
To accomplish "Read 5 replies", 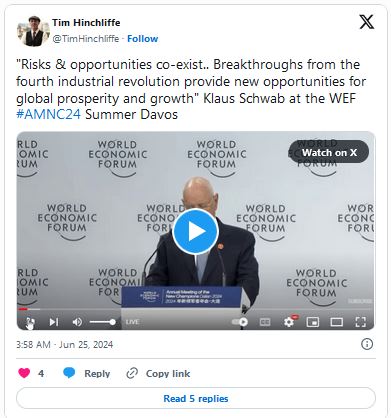I will point(196,398).
